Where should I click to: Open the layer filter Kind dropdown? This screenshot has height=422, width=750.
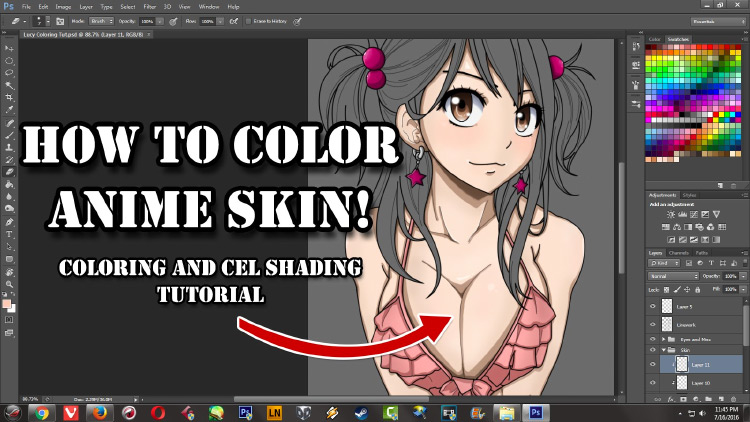664,263
